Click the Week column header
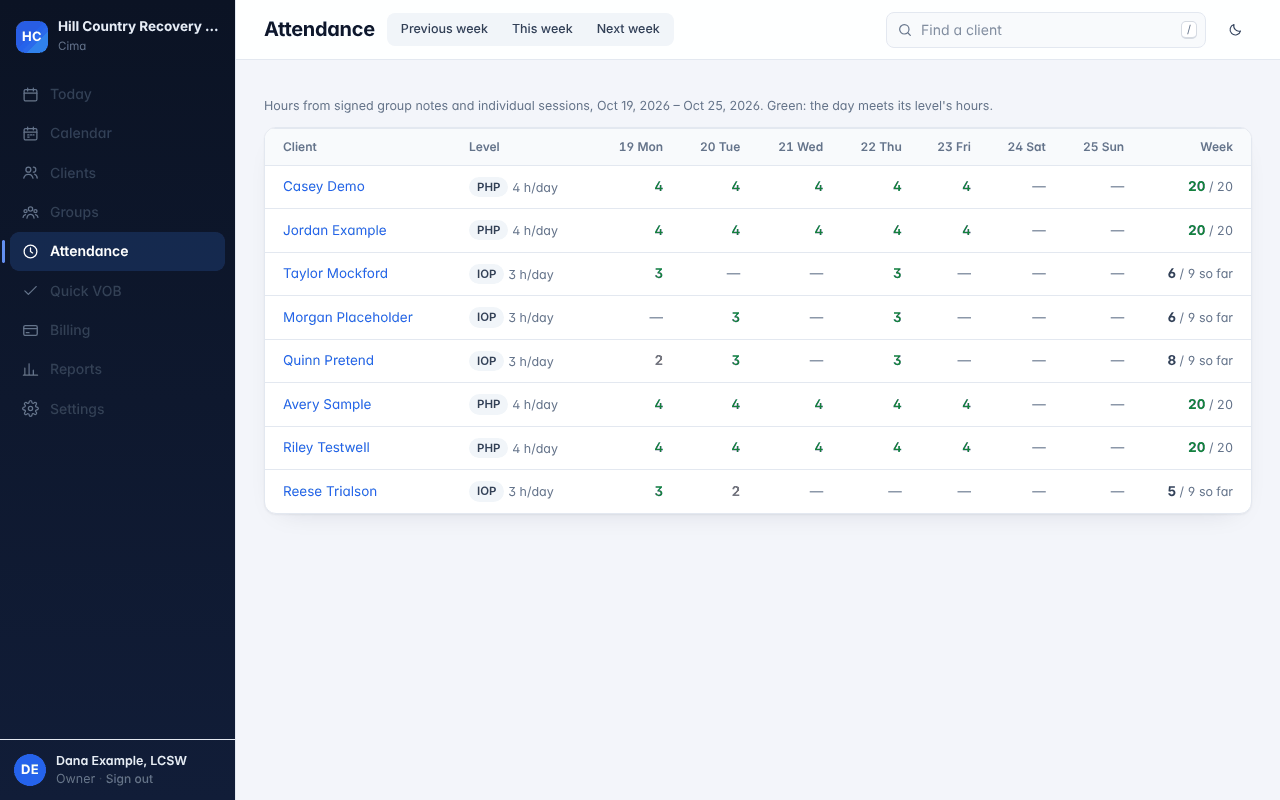Viewport: 1280px width, 800px height. point(1217,147)
